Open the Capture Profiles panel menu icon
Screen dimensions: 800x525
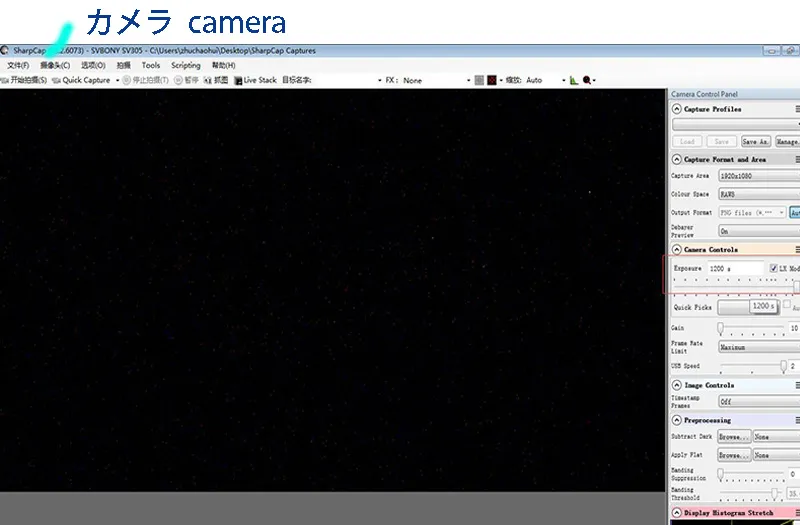(x=796, y=109)
